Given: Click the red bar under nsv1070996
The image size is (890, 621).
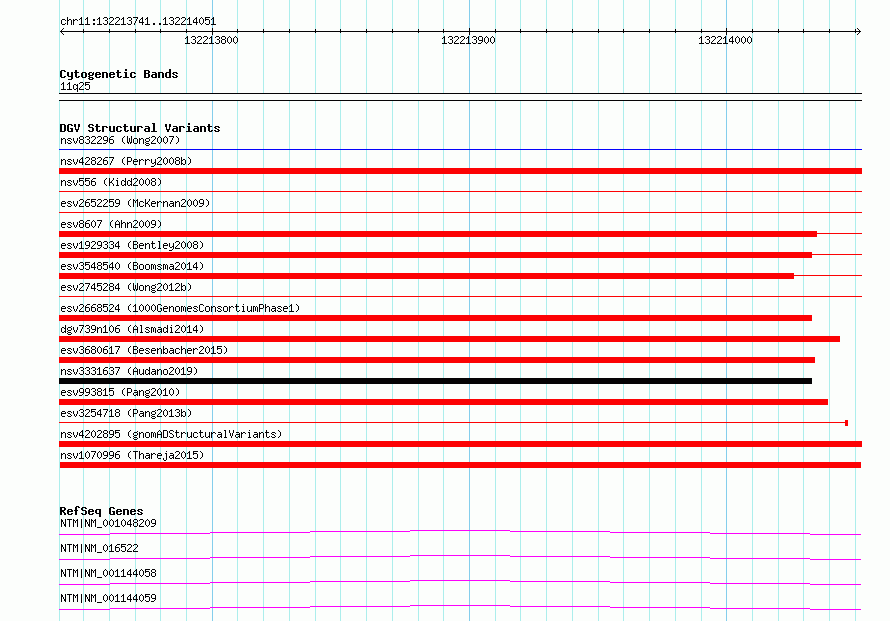Looking at the screenshot, I should [x=460, y=465].
